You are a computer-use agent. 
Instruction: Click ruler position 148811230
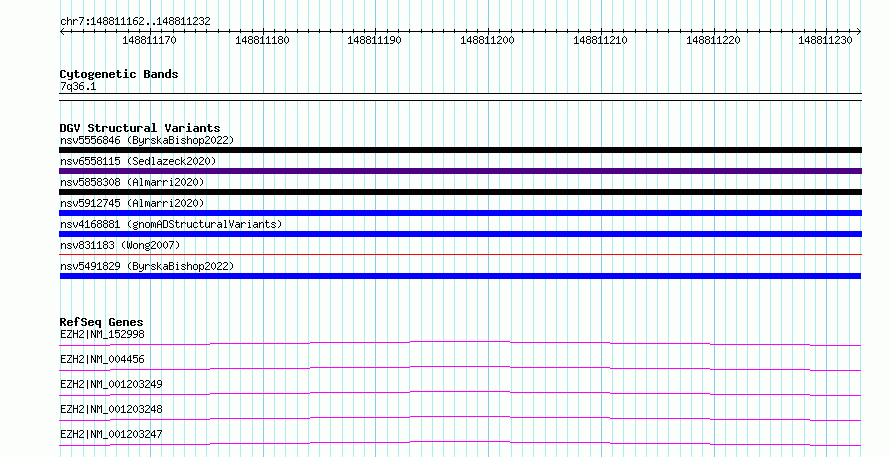[825, 40]
